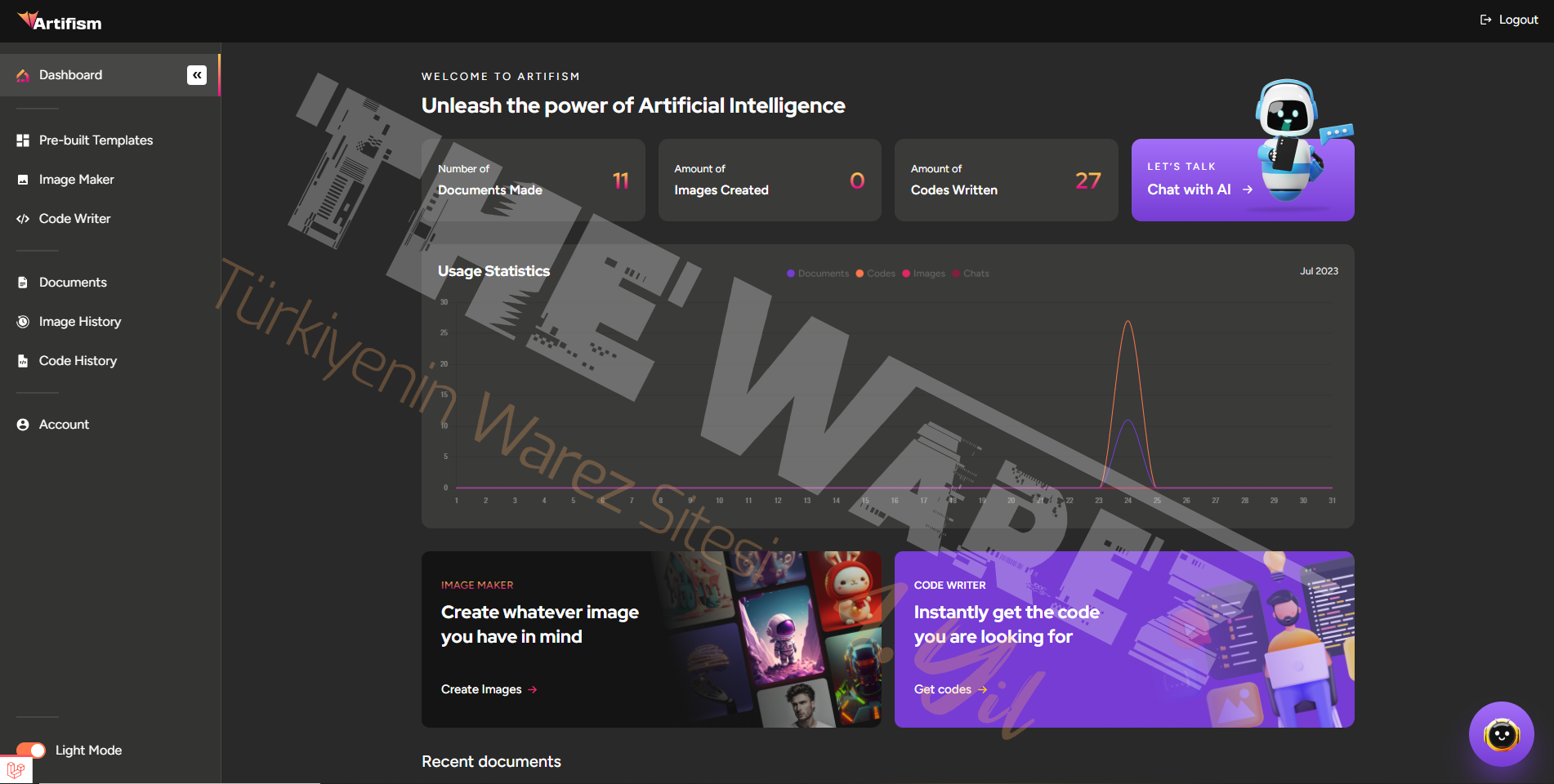Click the Image History clock icon
This screenshot has width=1554, height=784.
[23, 322]
